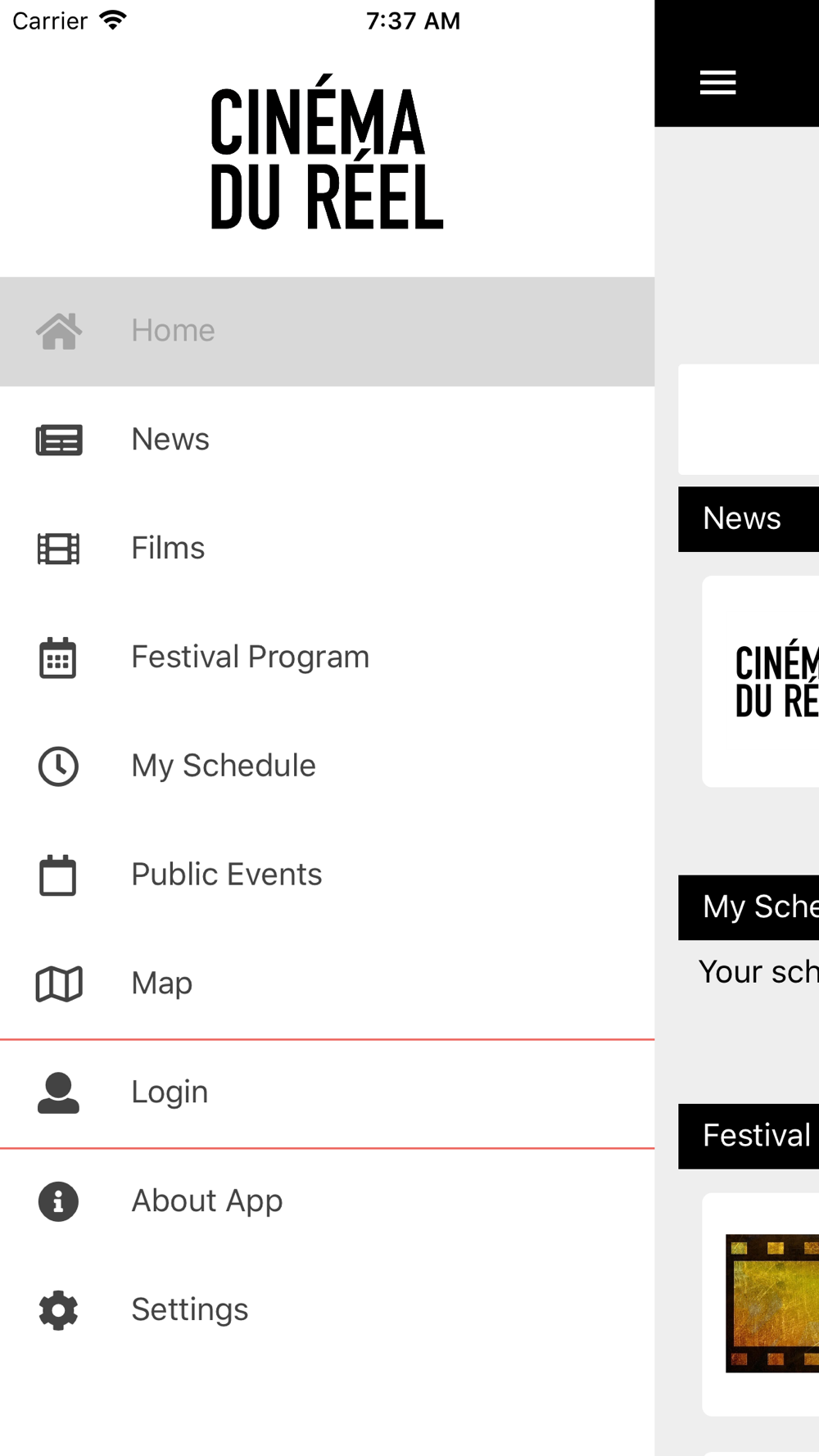Select Login in the drawer
Viewport: 819px width, 1456px height.
(x=327, y=1093)
